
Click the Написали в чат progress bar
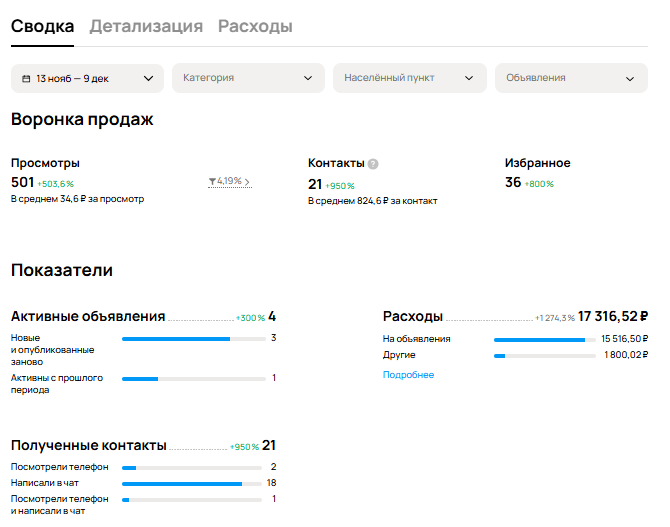pyautogui.click(x=191, y=483)
